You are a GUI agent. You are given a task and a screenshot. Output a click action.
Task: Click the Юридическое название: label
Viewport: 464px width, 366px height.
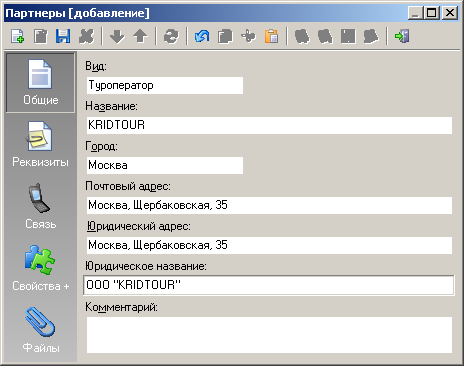point(146,266)
